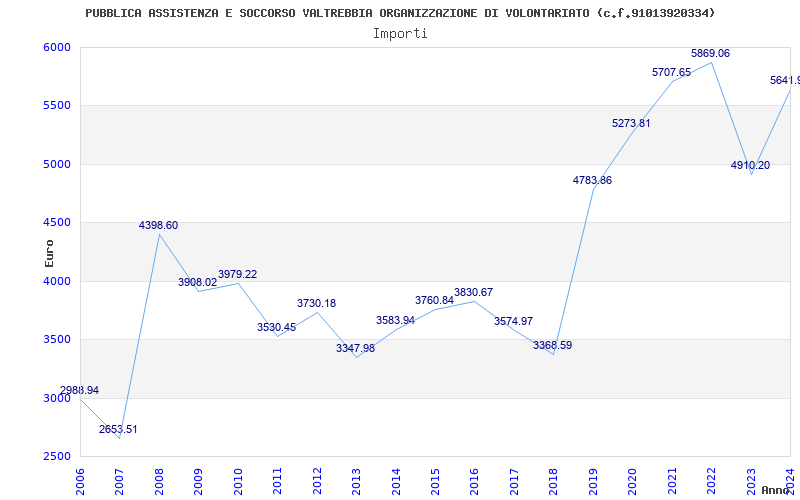Image resolution: width=800 pixels, height=500 pixels.
Task: Click the 2988.94 data label for 2006
Action: 80,390
